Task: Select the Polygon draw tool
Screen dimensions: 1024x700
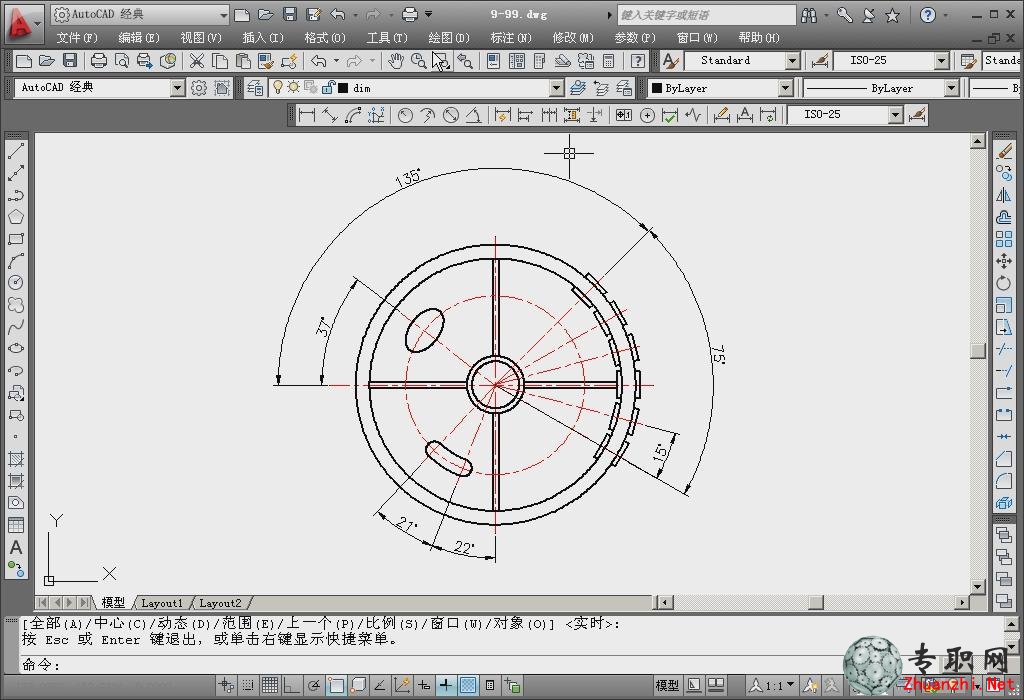Action: click(x=16, y=217)
